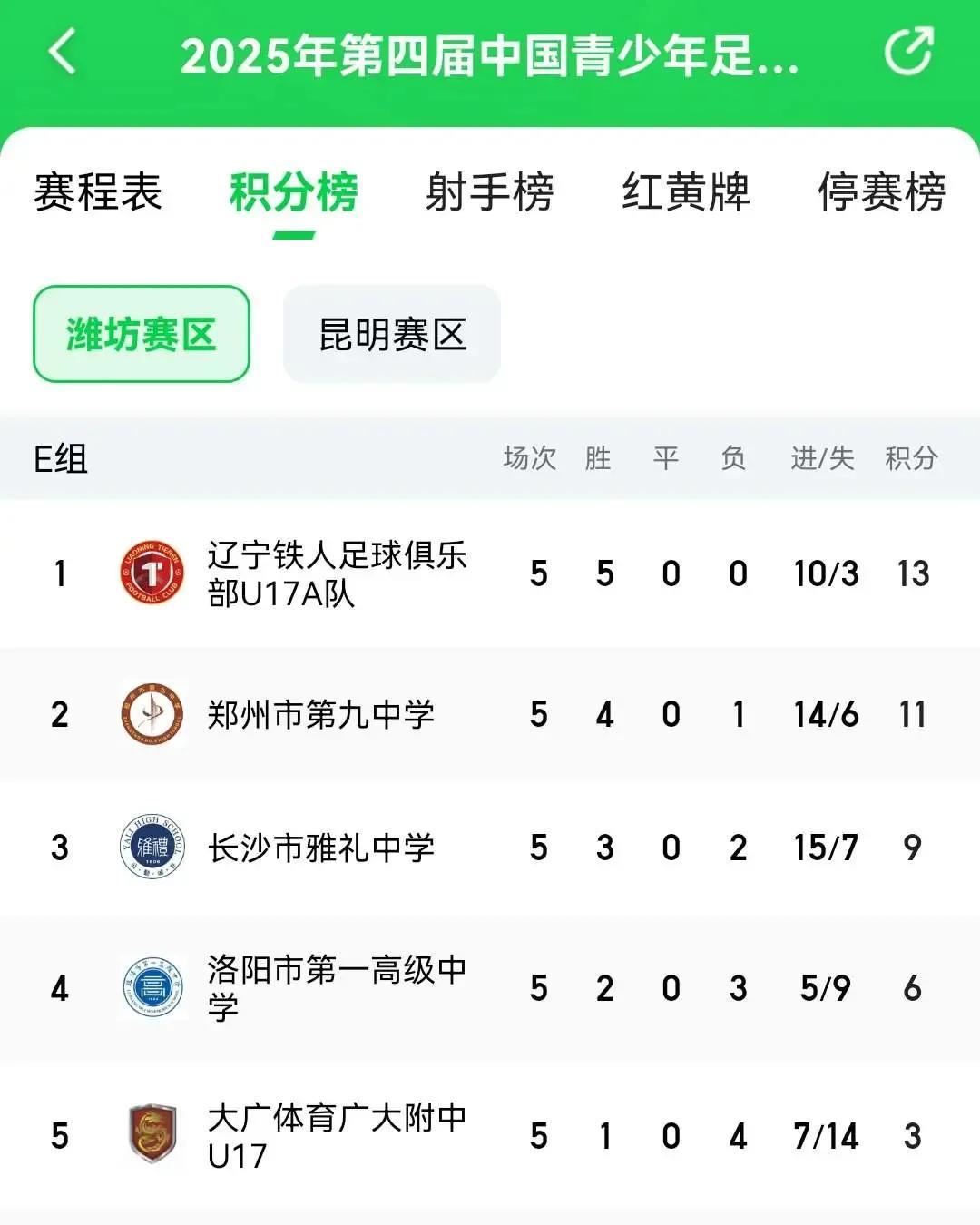Screen dimensions: 980x1225
Task: Select the 积分榜 tab
Action: [294, 192]
